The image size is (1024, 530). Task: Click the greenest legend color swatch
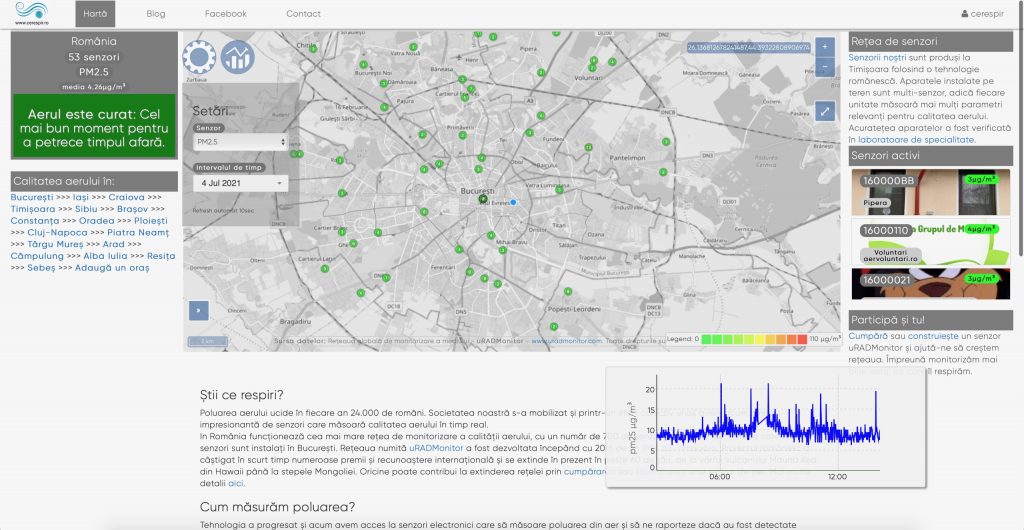(x=706, y=339)
